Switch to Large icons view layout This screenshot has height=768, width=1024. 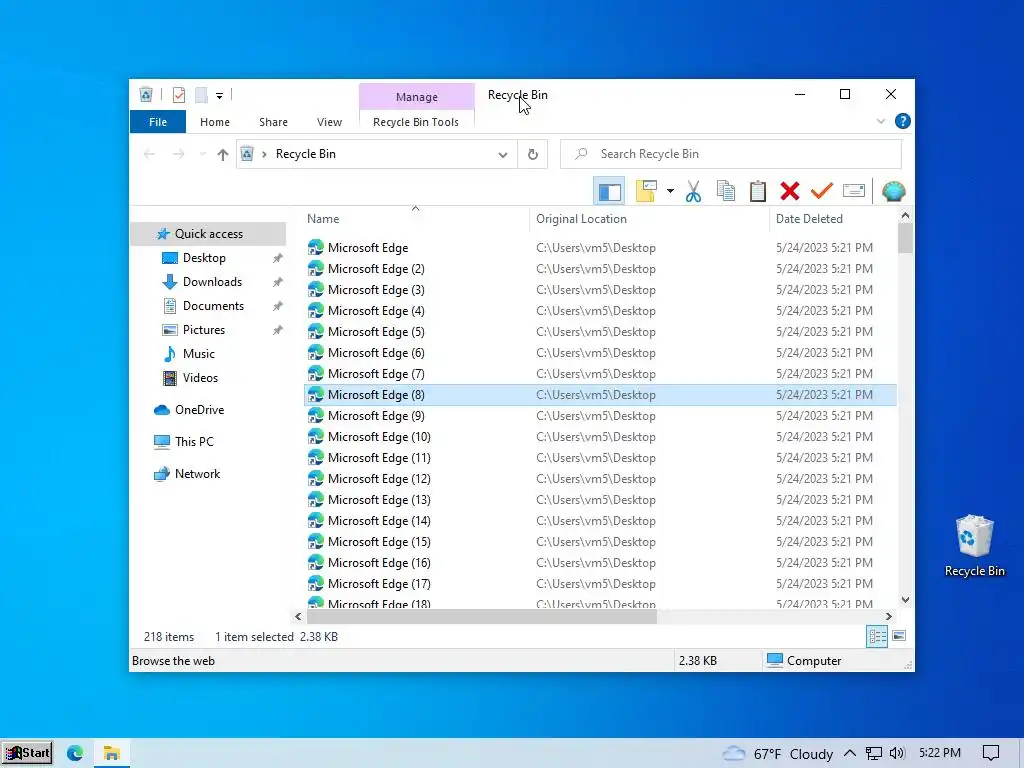(899, 636)
